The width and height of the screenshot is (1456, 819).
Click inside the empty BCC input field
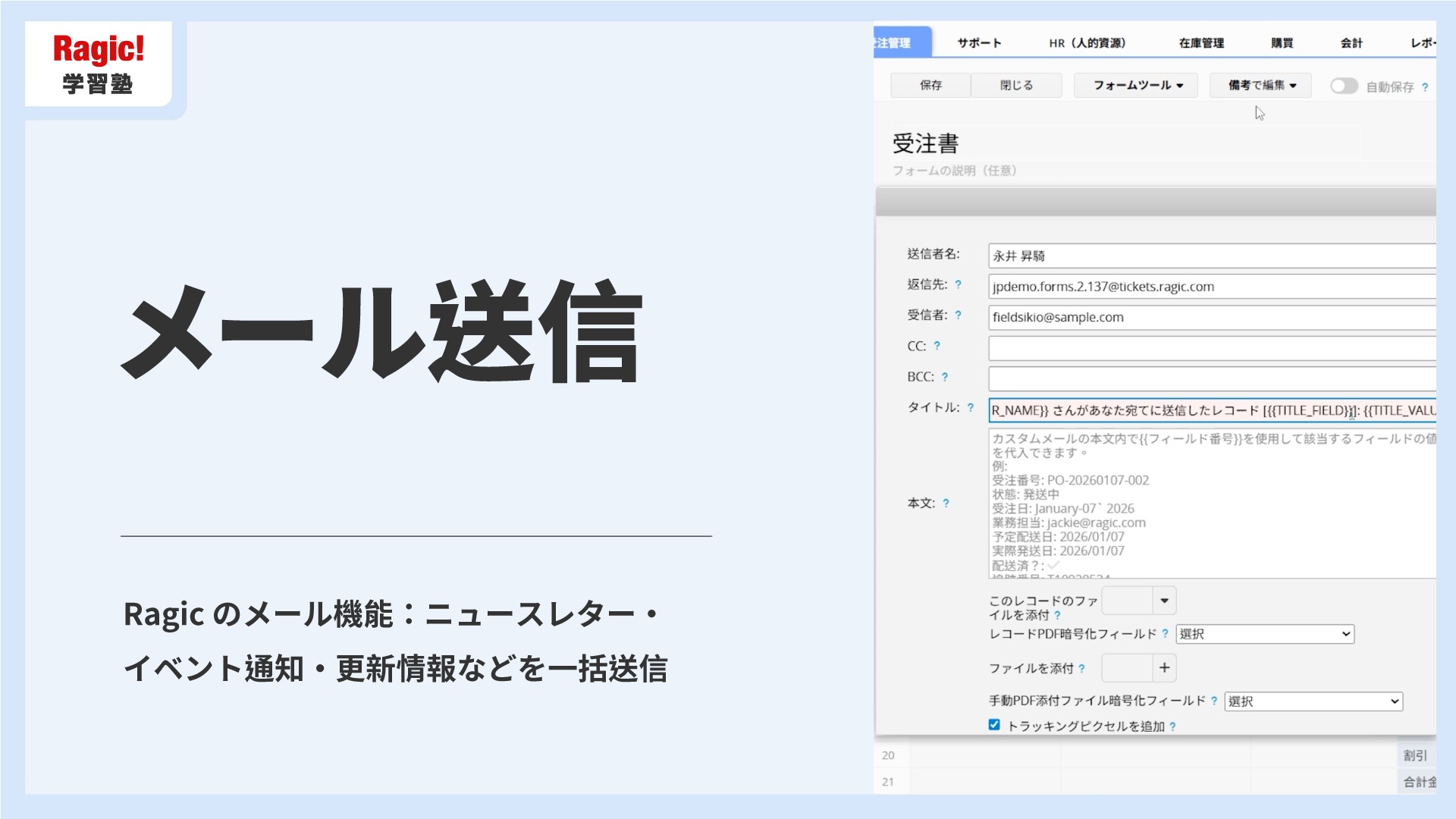pos(1213,378)
